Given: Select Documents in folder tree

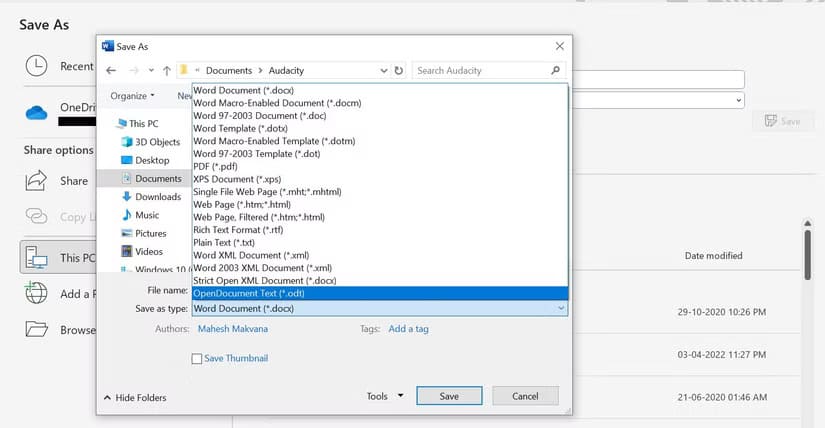Looking at the screenshot, I should [x=152, y=178].
